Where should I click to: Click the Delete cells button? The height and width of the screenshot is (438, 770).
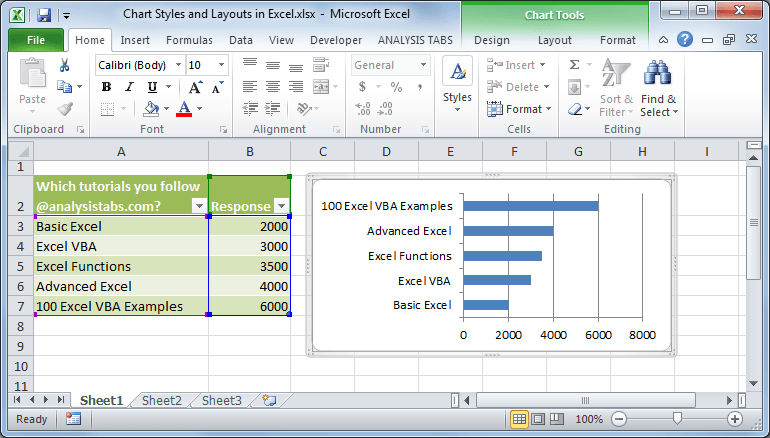(518, 87)
